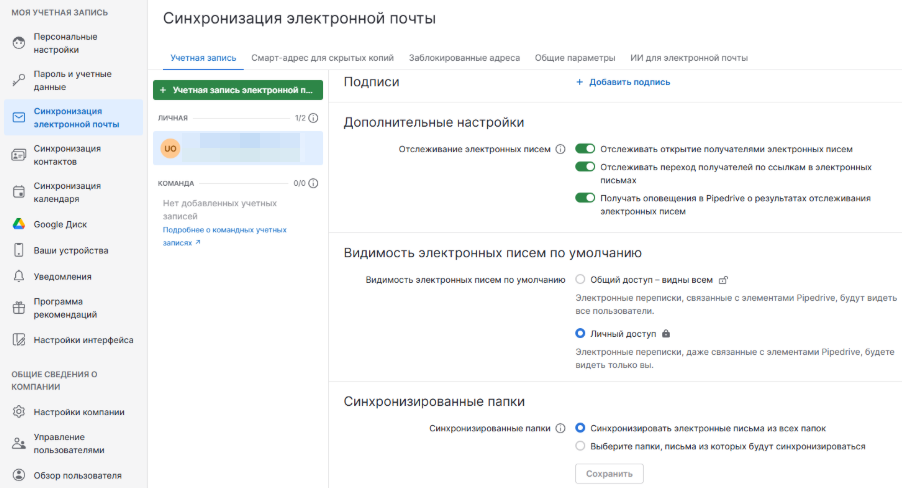
Task: Click info icon next to ЛИЧНАЯ 1/2
Action: [x=314, y=118]
